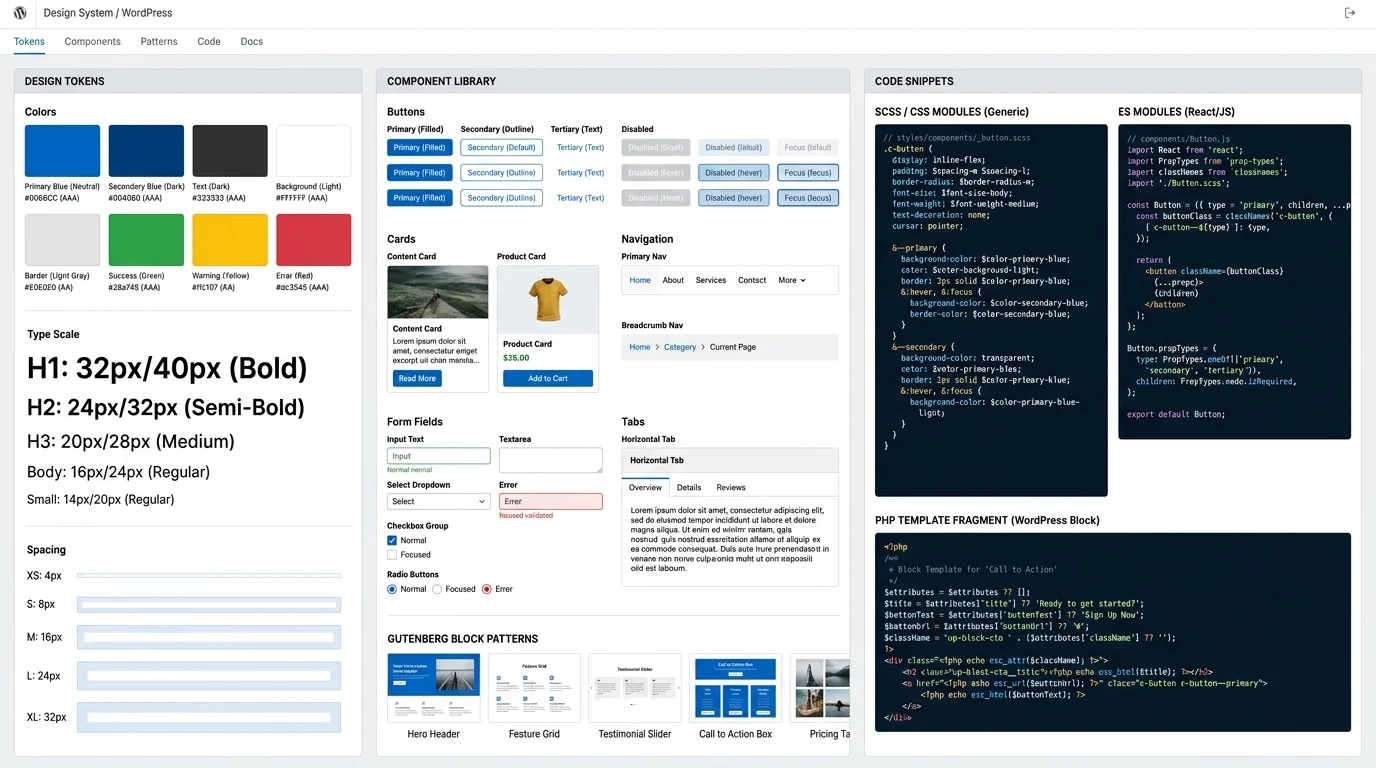
Task: Select the Secondary Blue (Dark) swatch
Action: point(146,151)
